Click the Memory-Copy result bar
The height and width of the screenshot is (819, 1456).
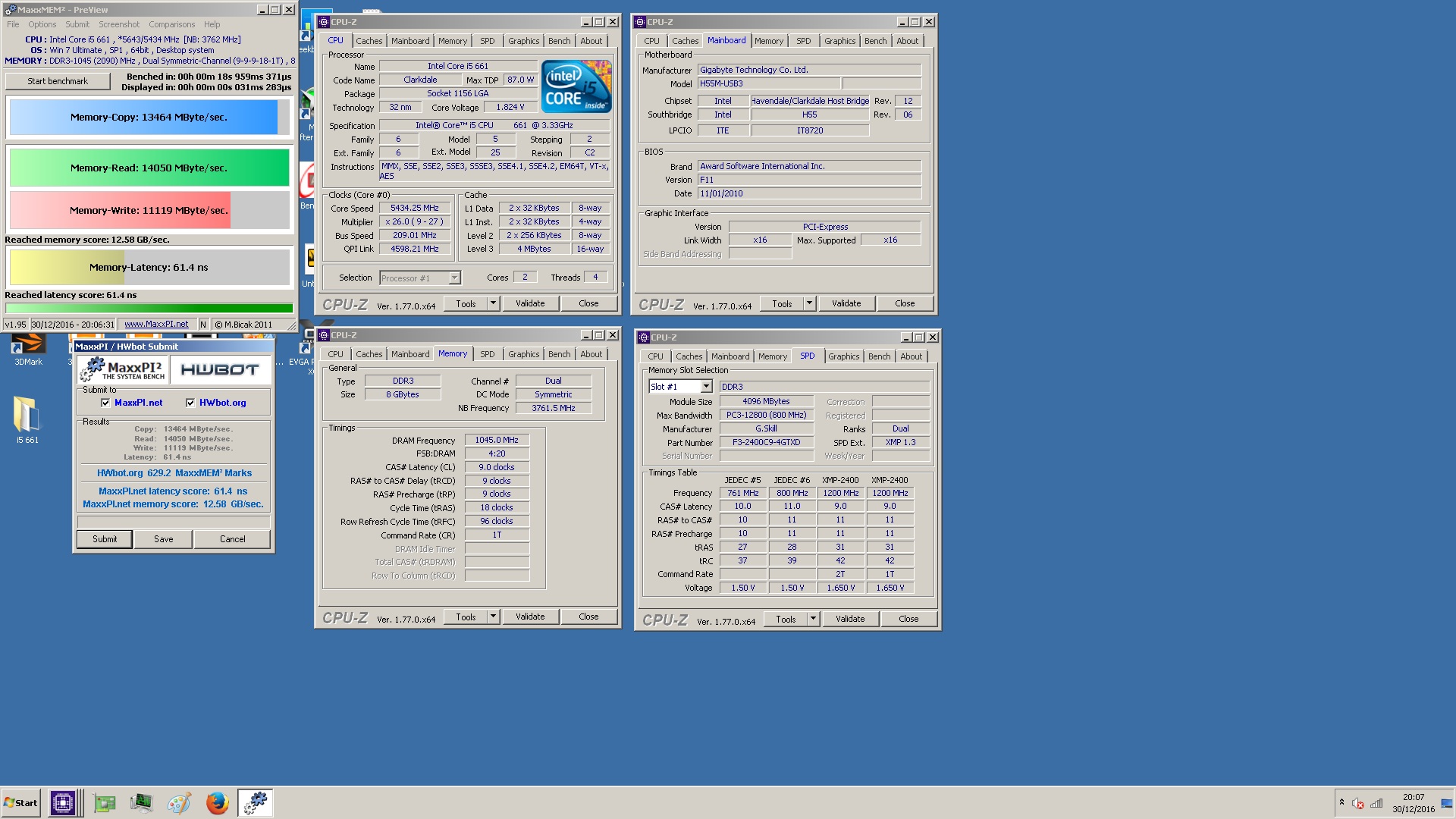click(x=149, y=118)
